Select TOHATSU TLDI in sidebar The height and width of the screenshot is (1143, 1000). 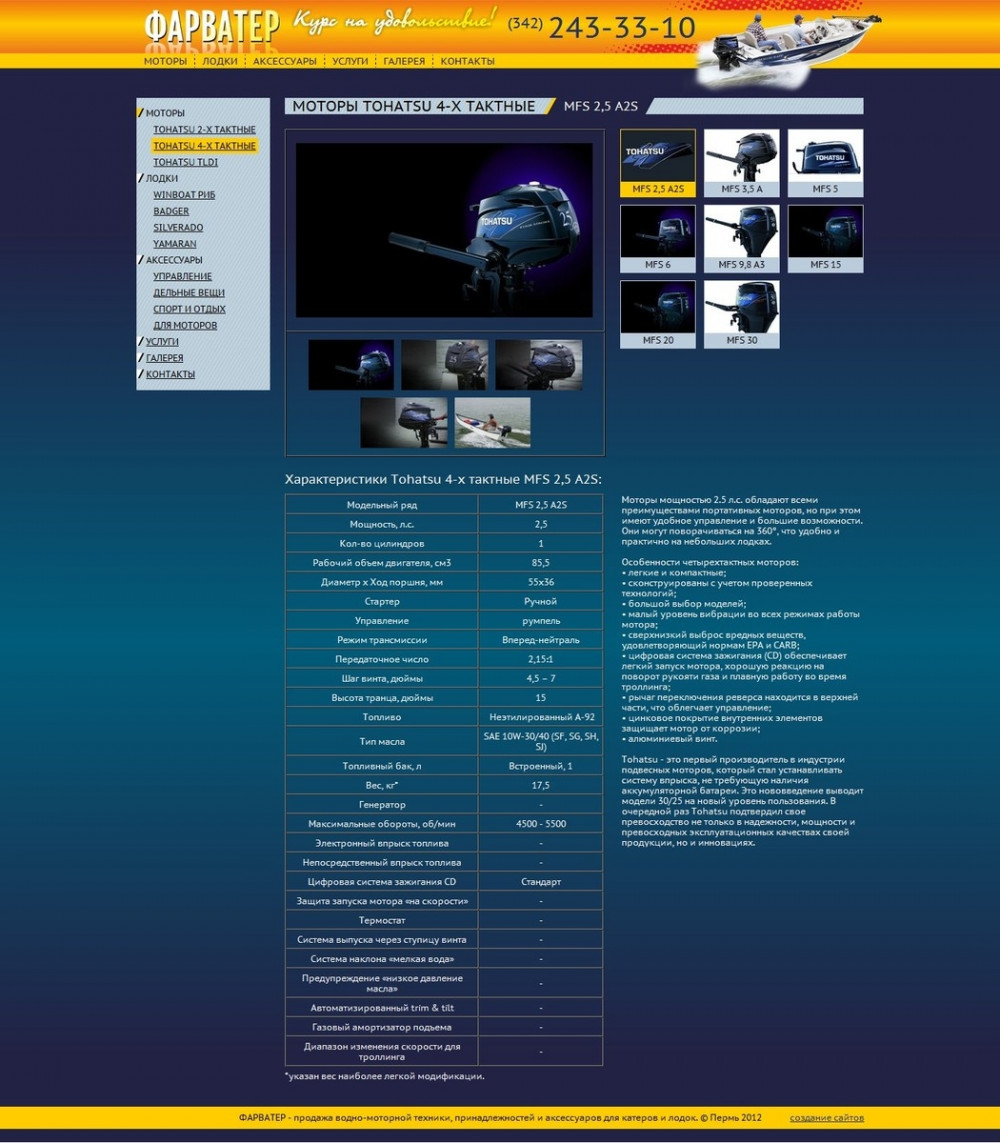[x=185, y=162]
